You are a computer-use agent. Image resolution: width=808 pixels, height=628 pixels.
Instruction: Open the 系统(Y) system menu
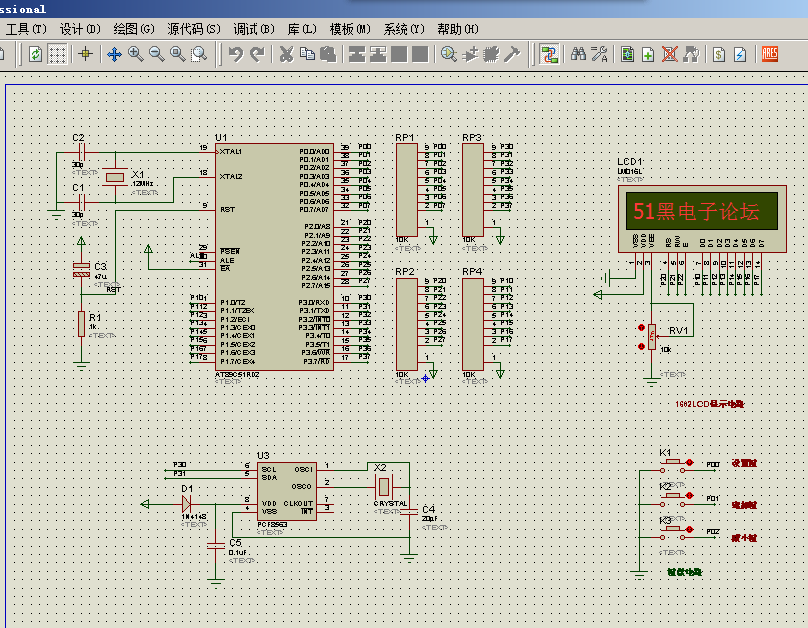coord(404,29)
